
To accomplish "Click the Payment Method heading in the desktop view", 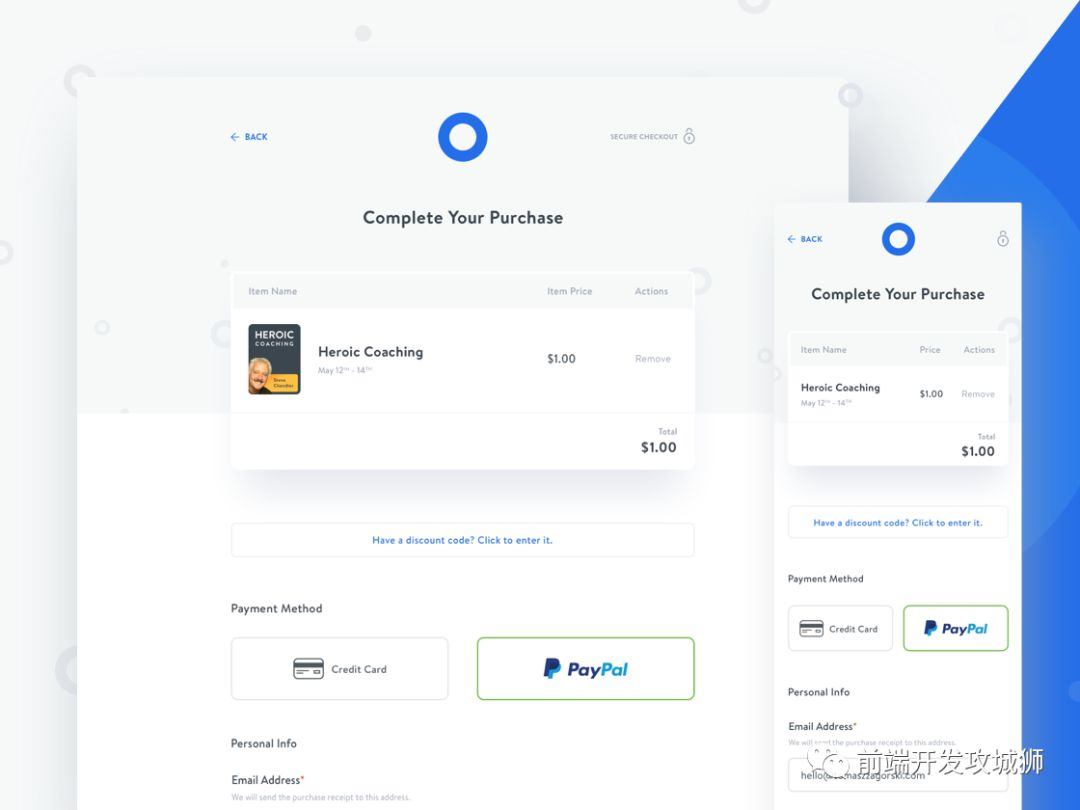I will pos(277,609).
